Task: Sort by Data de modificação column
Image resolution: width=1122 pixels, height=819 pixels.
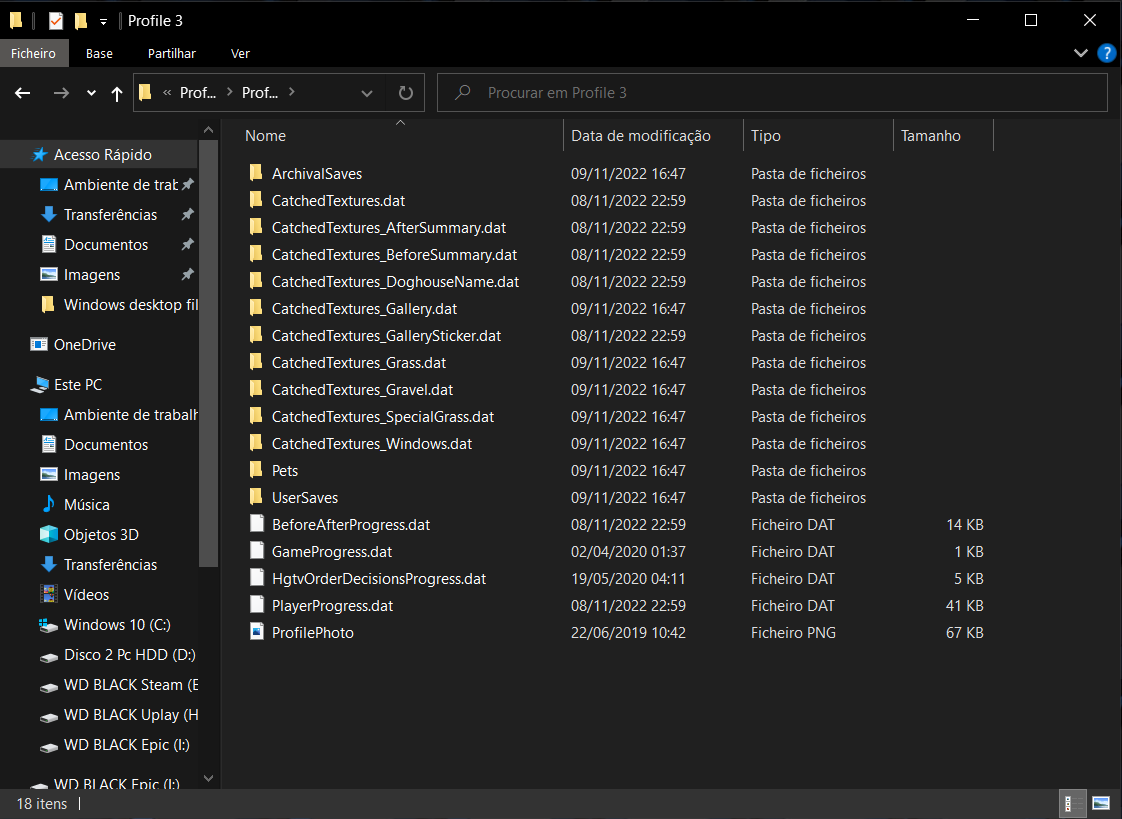Action: tap(641, 136)
